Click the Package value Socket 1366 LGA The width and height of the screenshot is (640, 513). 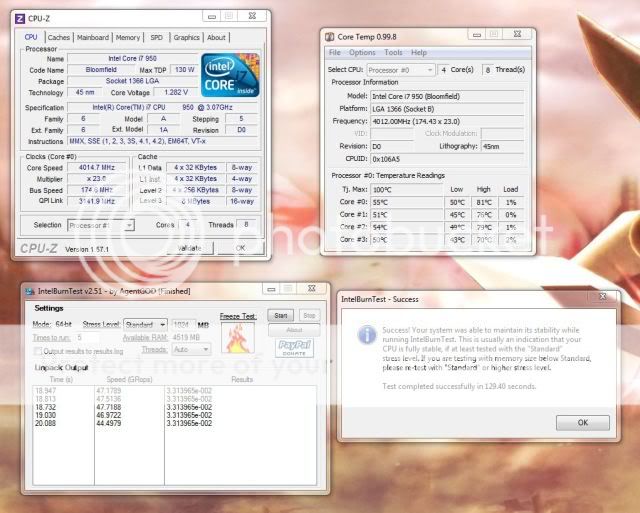coord(133,81)
